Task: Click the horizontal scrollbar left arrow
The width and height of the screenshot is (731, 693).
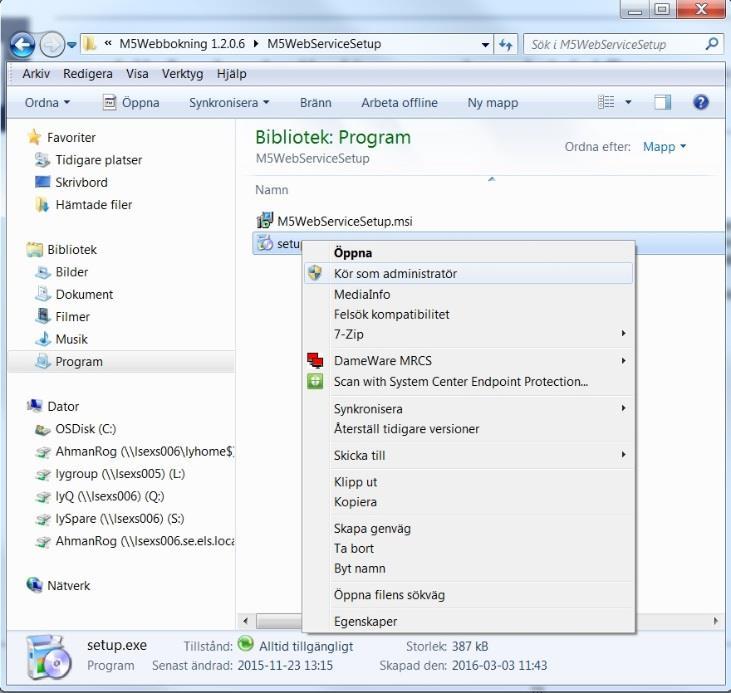Action: point(245,621)
